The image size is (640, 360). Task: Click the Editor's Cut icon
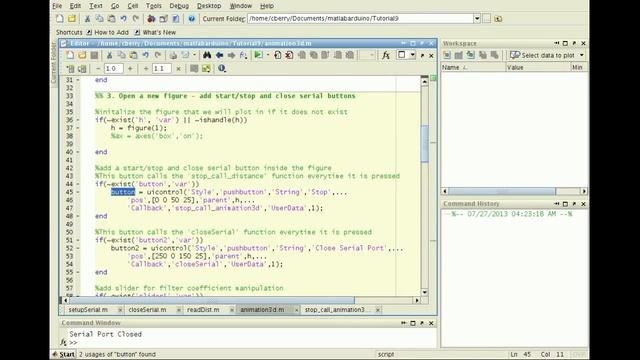click(x=109, y=55)
